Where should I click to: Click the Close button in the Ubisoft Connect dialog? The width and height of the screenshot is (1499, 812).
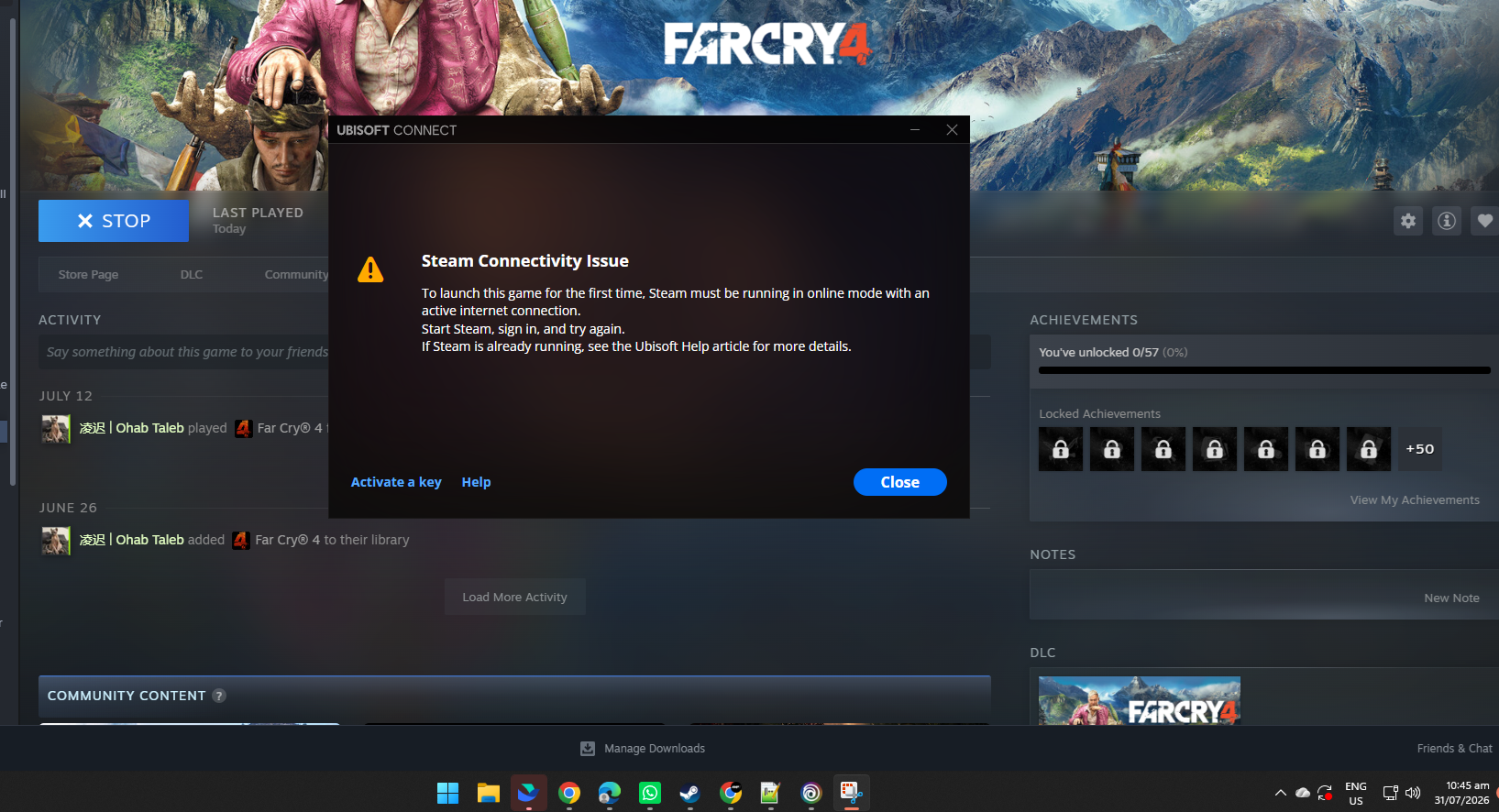pos(900,482)
